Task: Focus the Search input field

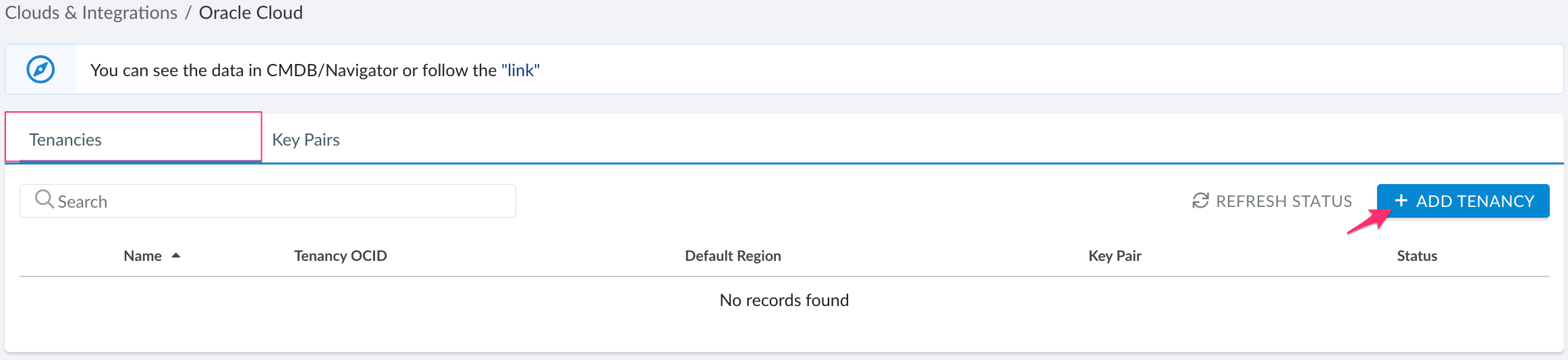Action: (283, 201)
